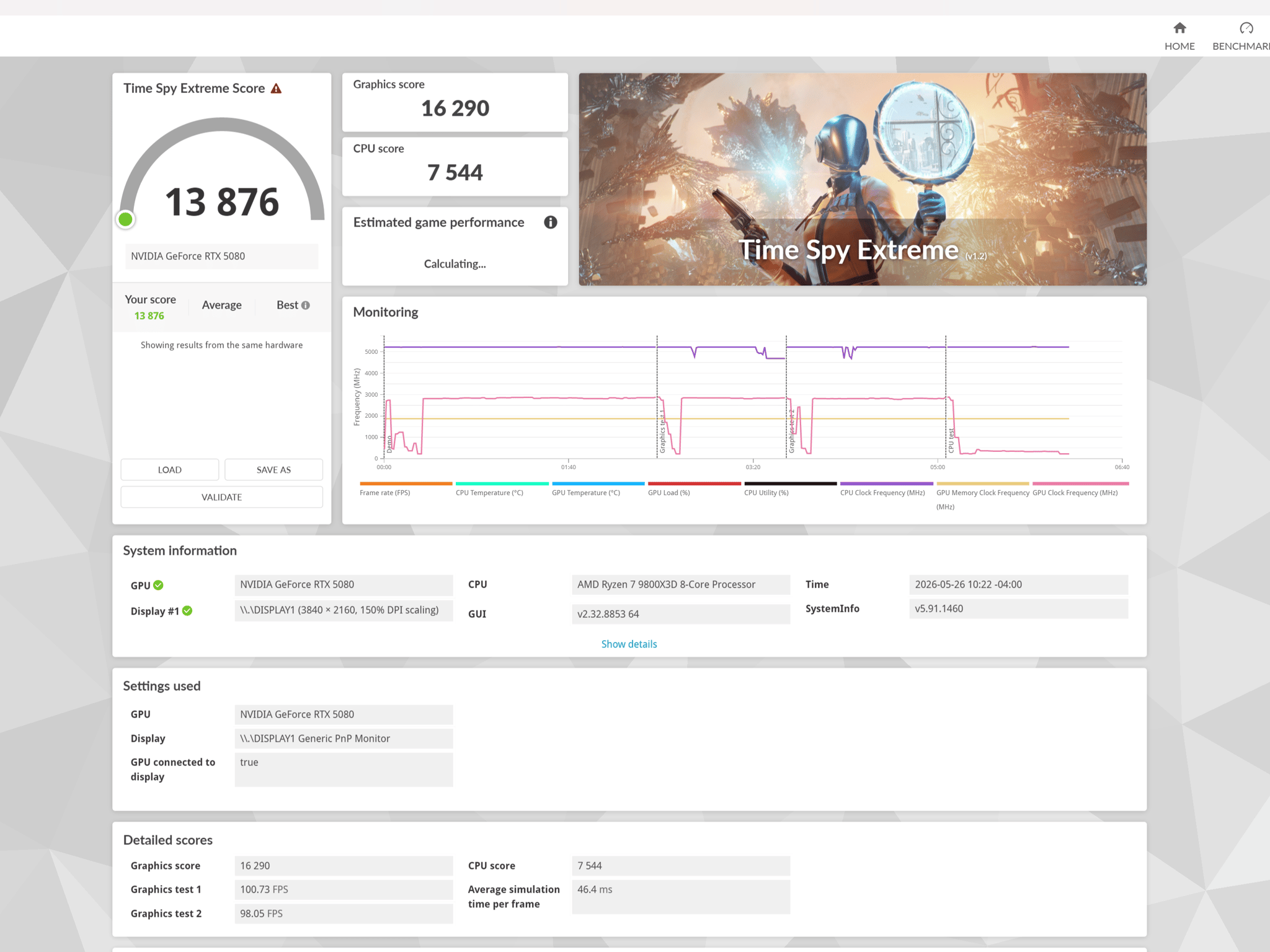
Task: Click the info icon next to Best
Action: point(306,305)
